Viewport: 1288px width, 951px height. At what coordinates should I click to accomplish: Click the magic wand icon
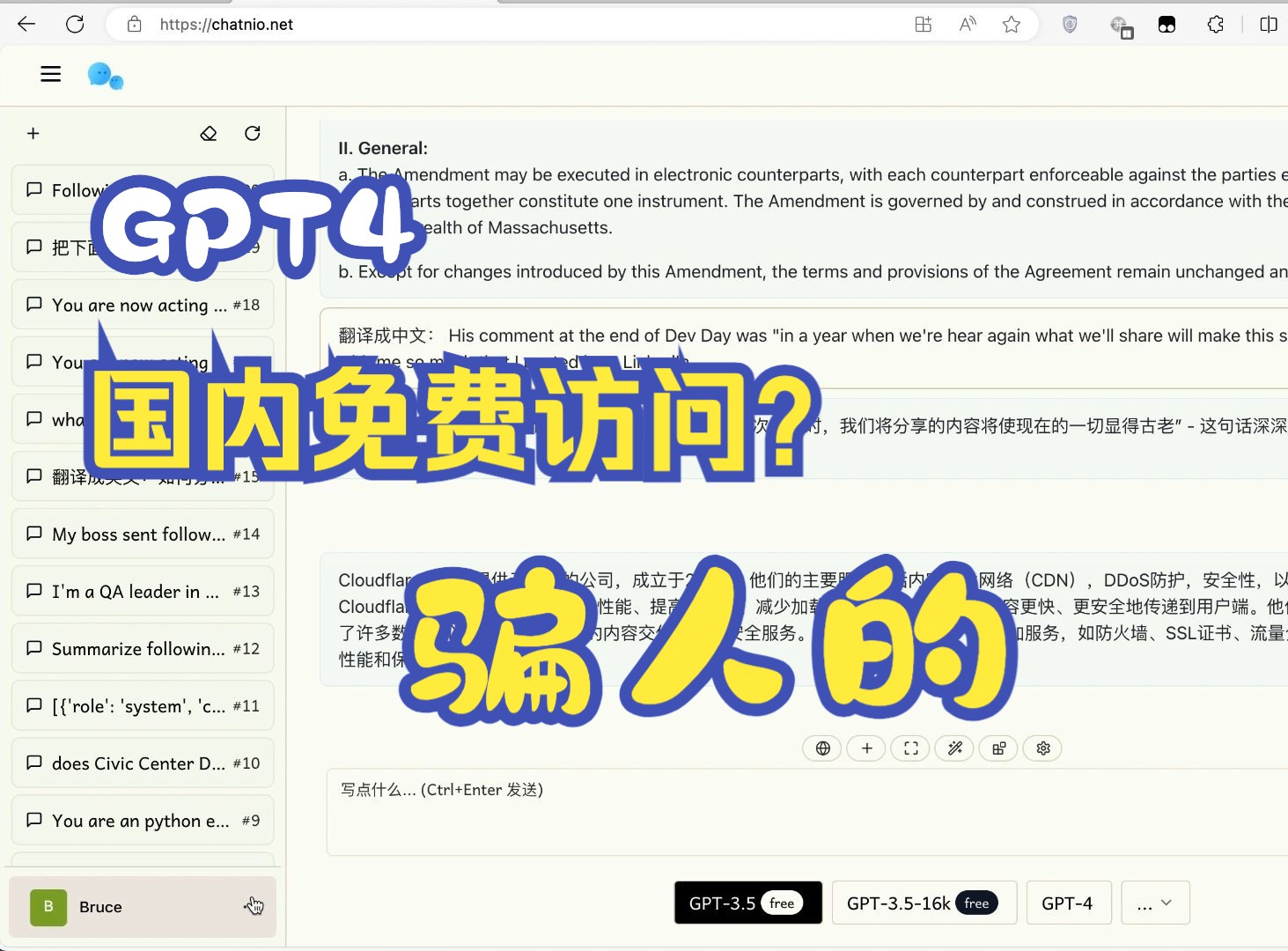coord(954,748)
